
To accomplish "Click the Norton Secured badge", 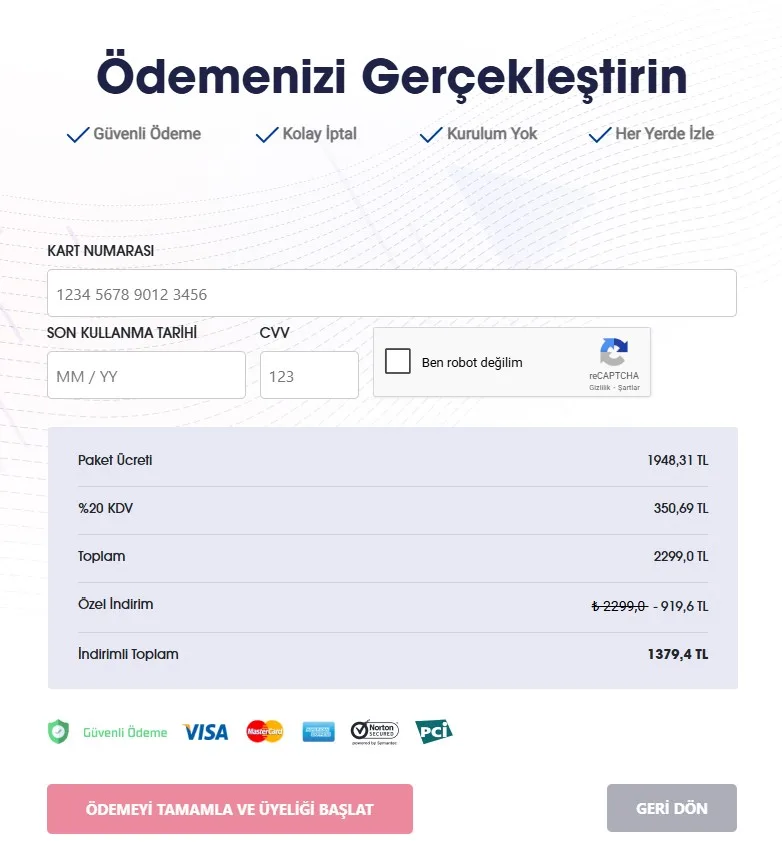I will click(375, 732).
